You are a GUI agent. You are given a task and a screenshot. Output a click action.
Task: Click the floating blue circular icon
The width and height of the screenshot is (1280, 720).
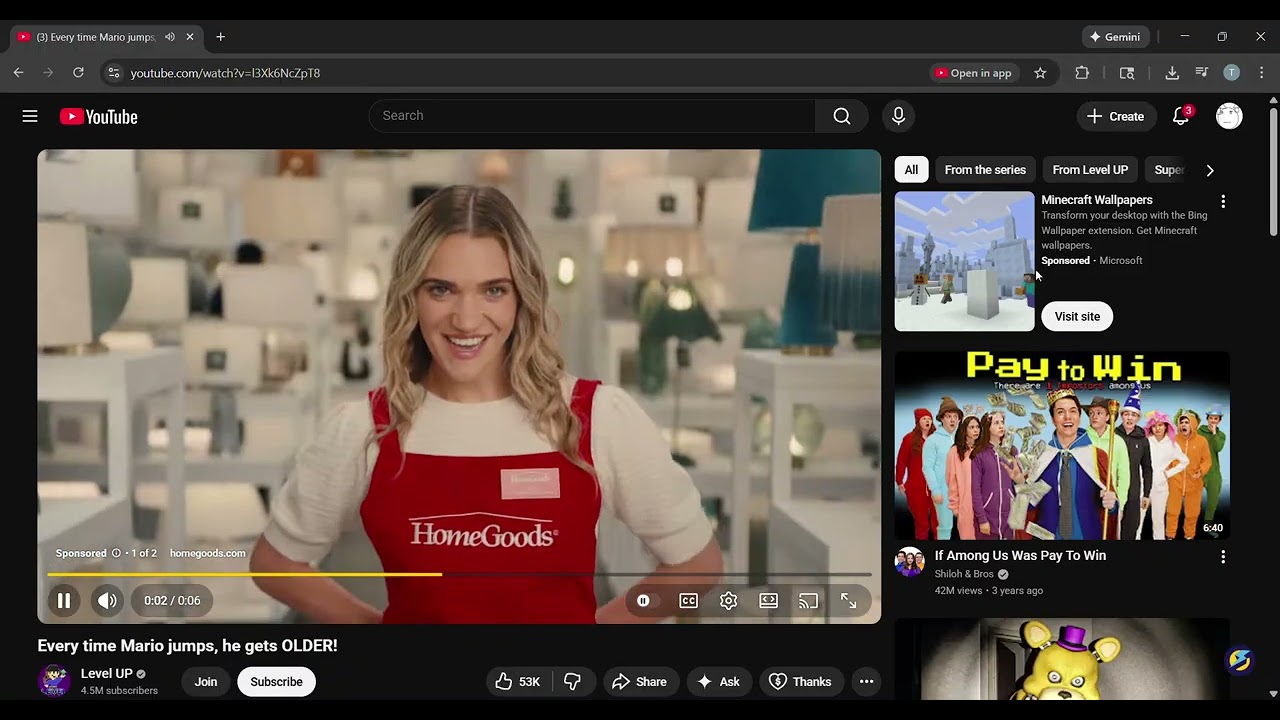[1240, 662]
